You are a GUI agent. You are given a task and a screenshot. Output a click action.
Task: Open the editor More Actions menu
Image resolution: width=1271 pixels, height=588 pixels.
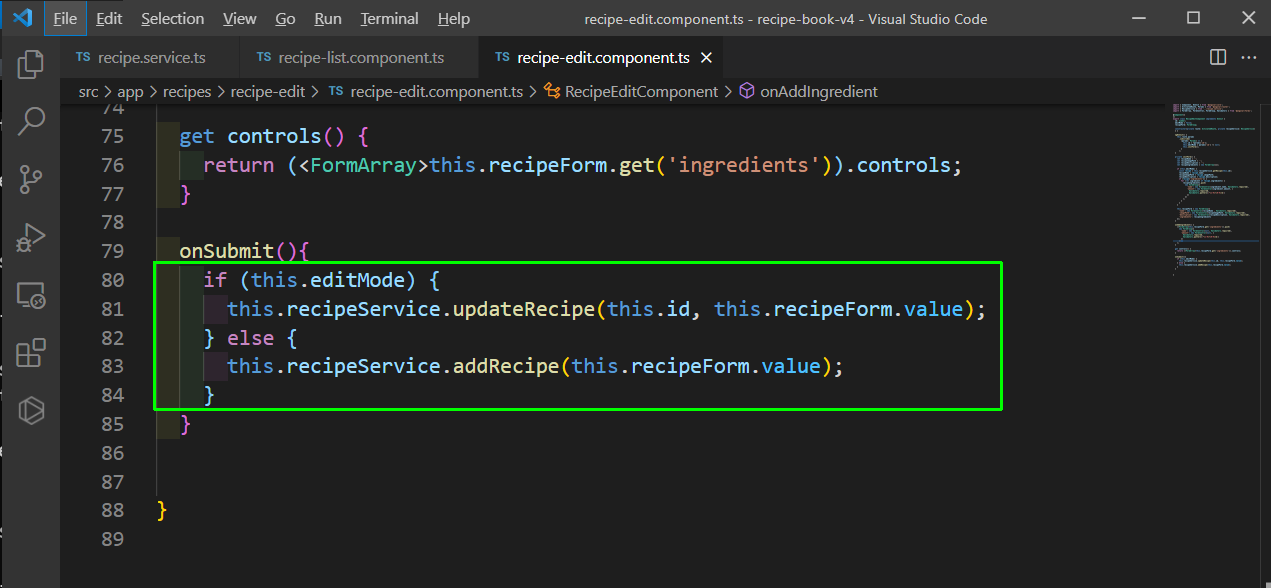tap(1248, 58)
